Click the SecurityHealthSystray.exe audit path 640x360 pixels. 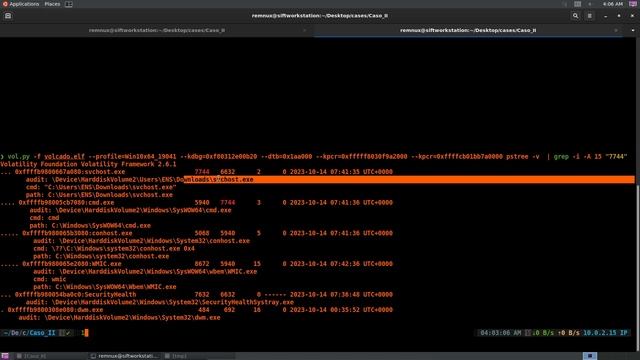tap(160, 302)
